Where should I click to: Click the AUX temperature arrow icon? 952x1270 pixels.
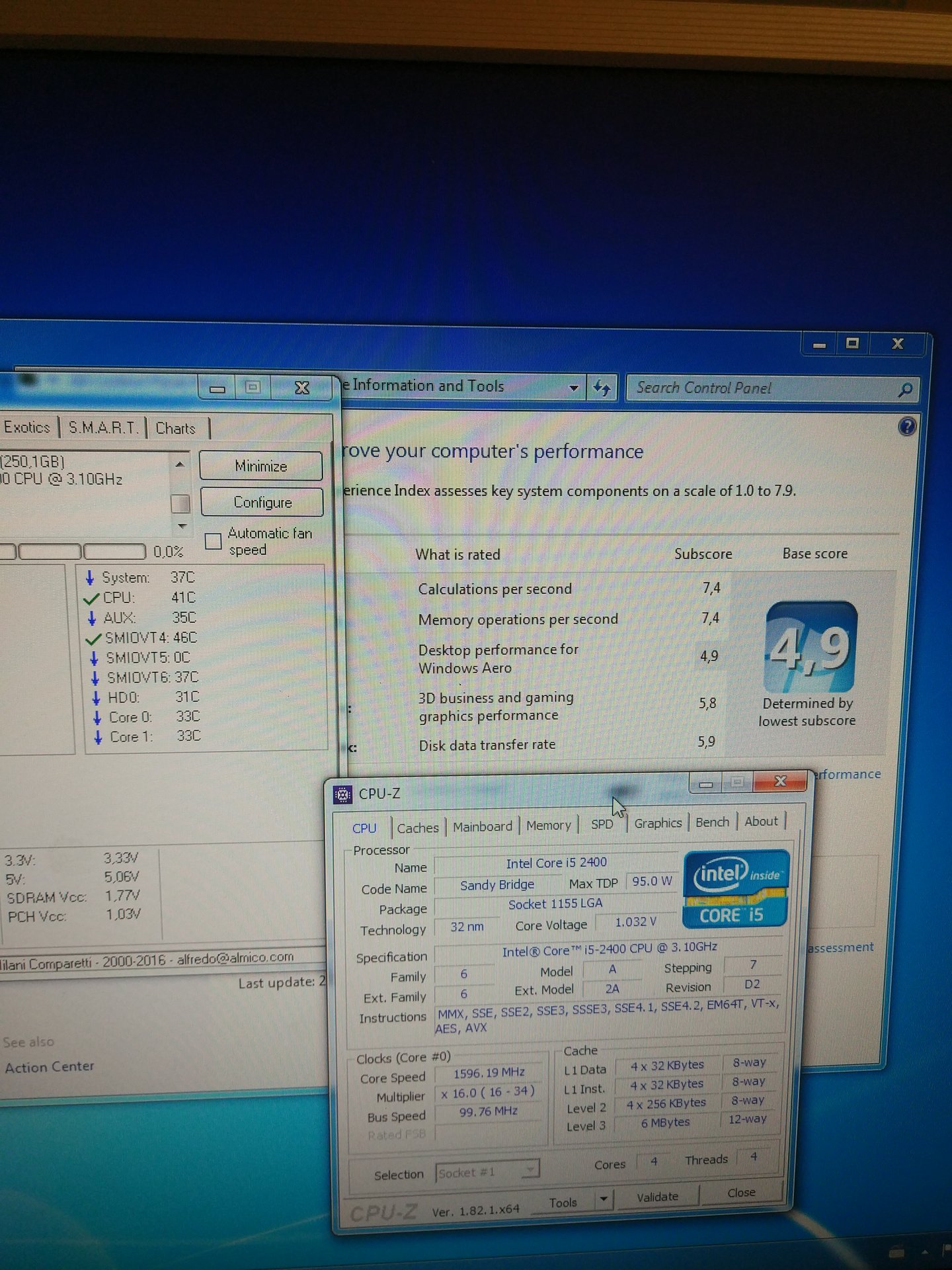(92, 618)
